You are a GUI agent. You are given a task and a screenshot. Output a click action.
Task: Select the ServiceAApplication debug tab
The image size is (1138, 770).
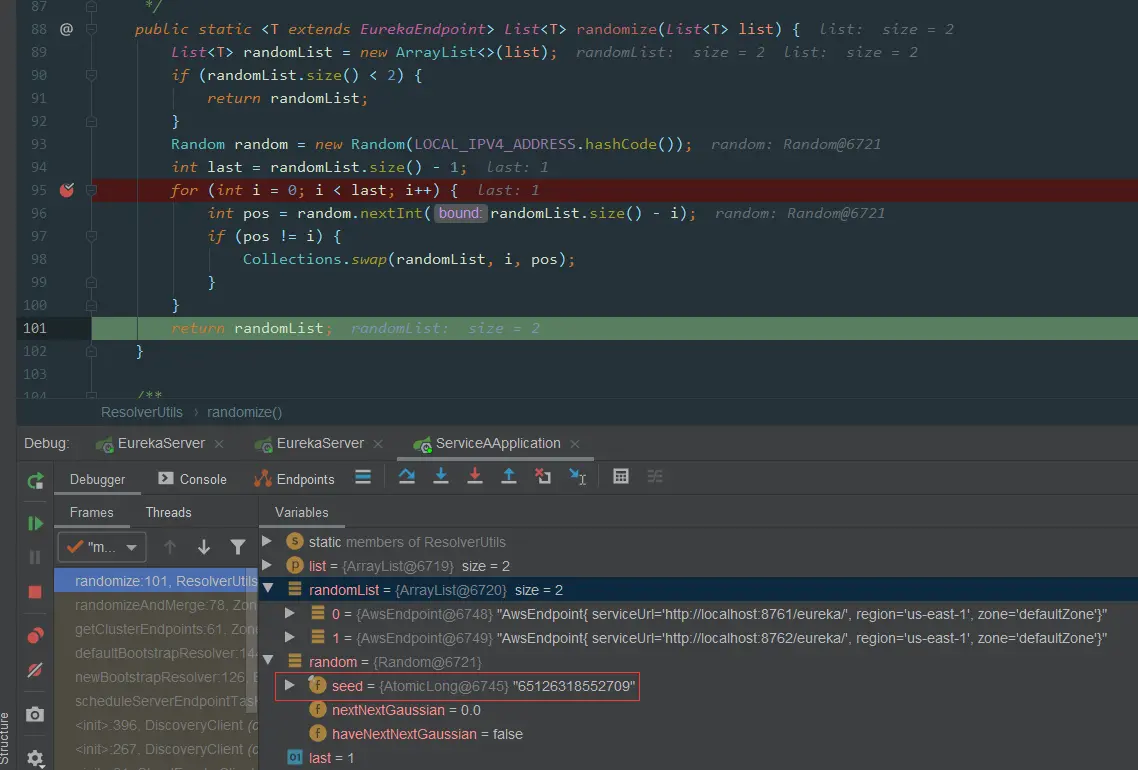pos(497,443)
